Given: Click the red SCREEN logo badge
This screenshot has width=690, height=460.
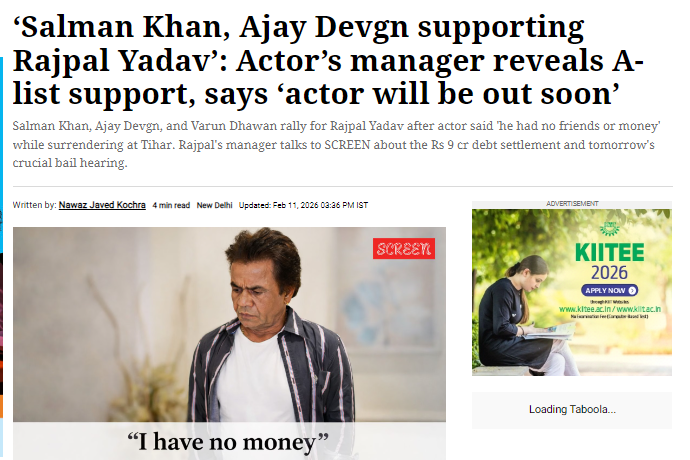Looking at the screenshot, I should [404, 249].
